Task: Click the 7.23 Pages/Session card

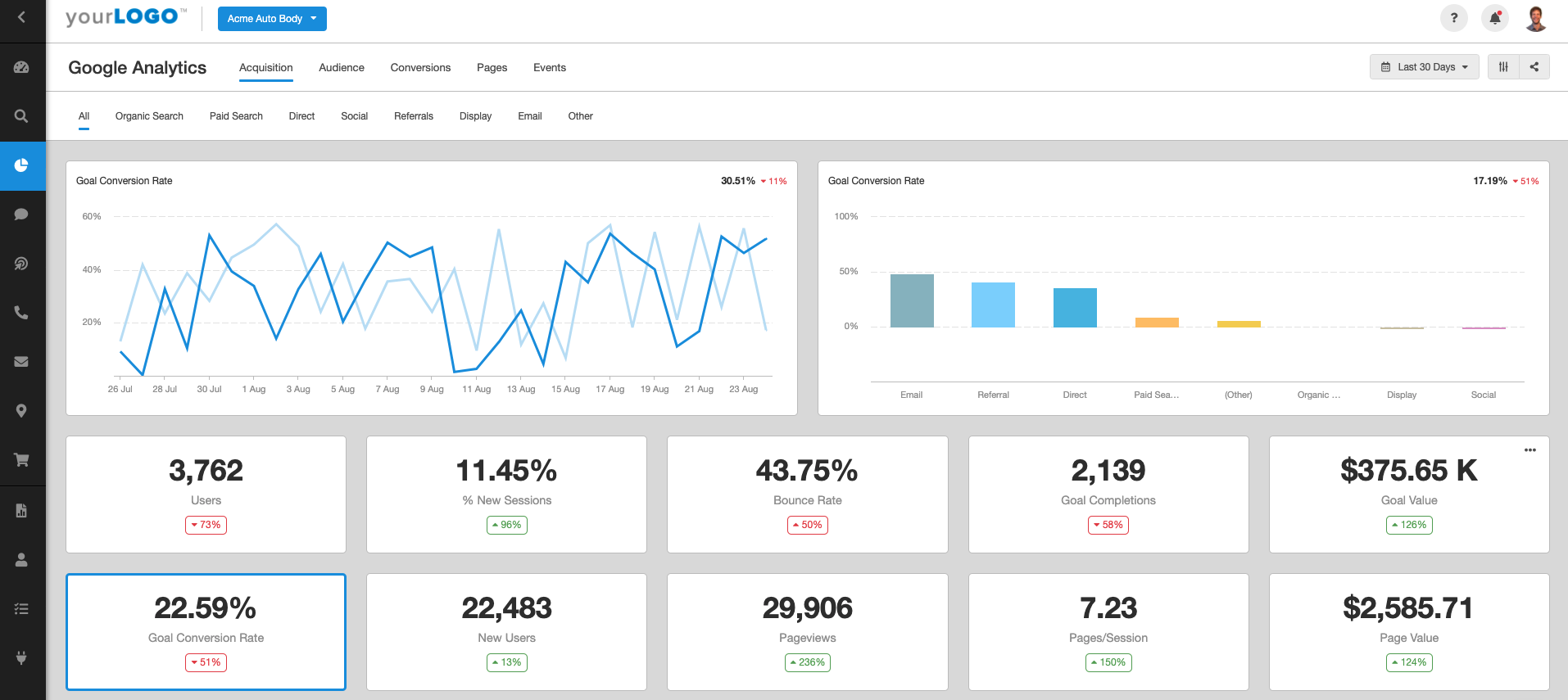Action: 1108,632
